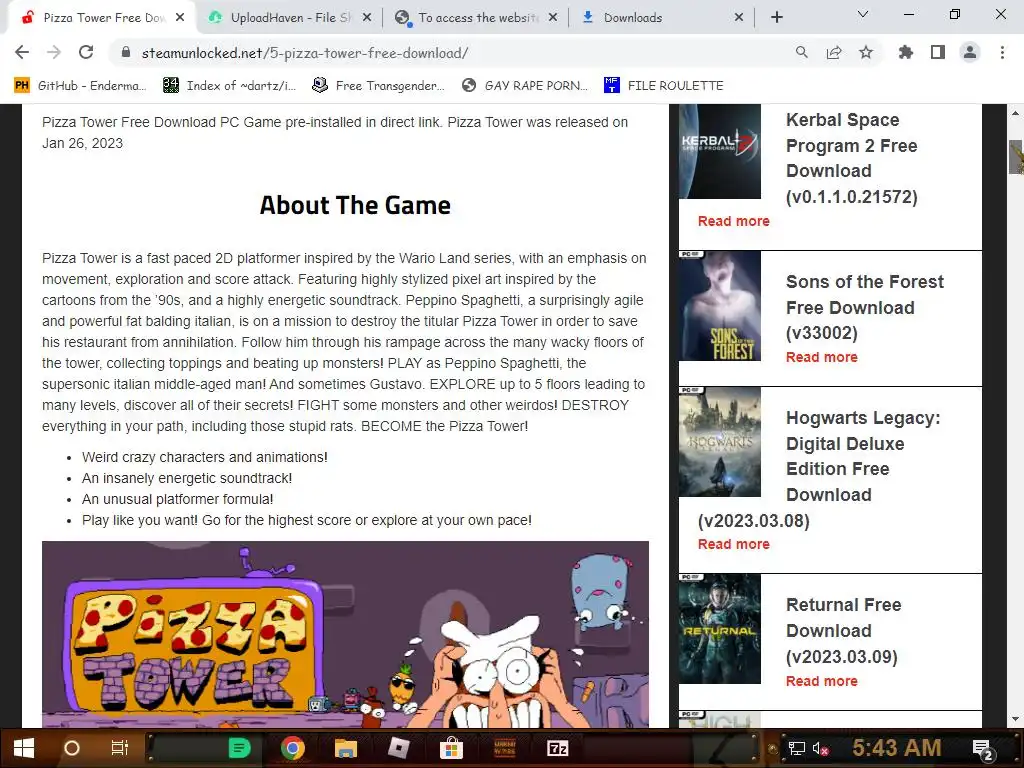
Task: Close the Downloads tab
Action: click(x=739, y=18)
